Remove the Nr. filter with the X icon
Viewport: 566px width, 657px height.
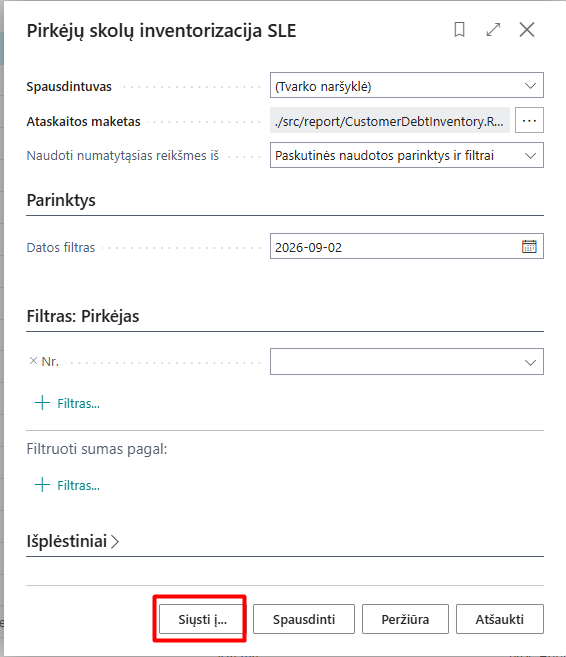(33, 361)
